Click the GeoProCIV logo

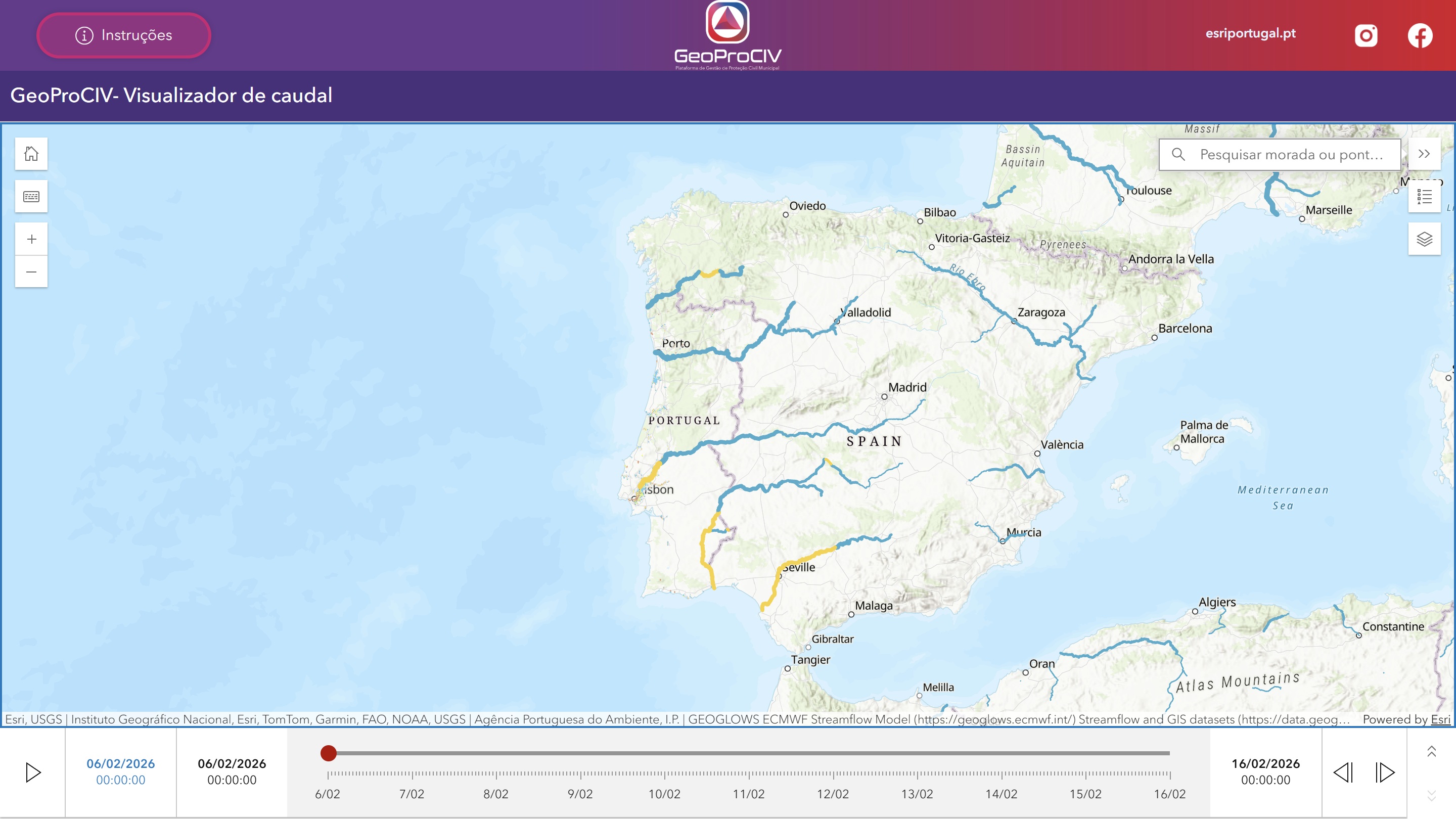point(727,35)
